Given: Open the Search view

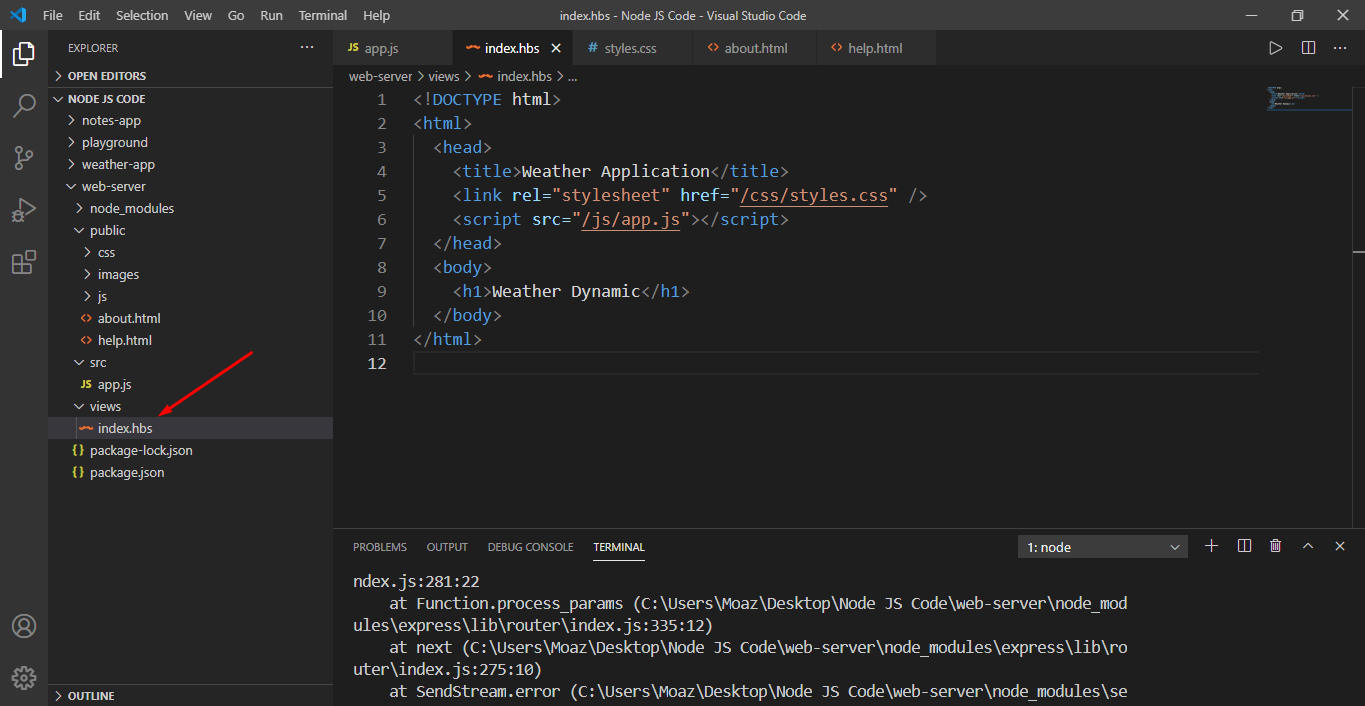Looking at the screenshot, I should coord(24,106).
